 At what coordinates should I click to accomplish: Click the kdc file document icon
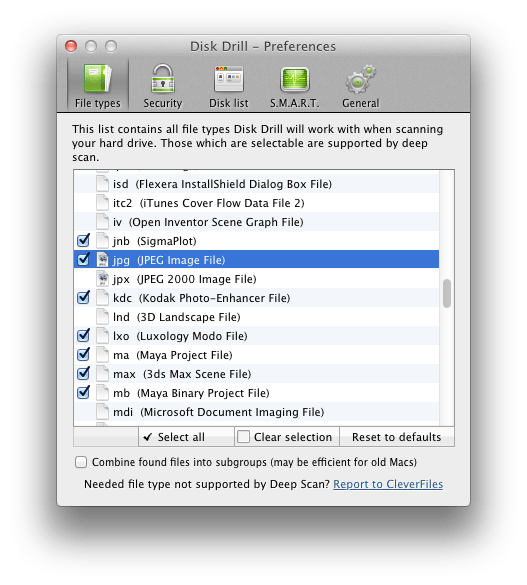pos(102,298)
